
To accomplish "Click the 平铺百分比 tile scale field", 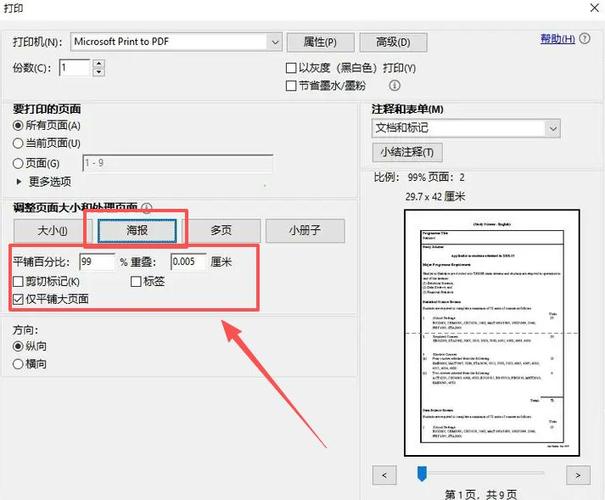I will [x=97, y=262].
